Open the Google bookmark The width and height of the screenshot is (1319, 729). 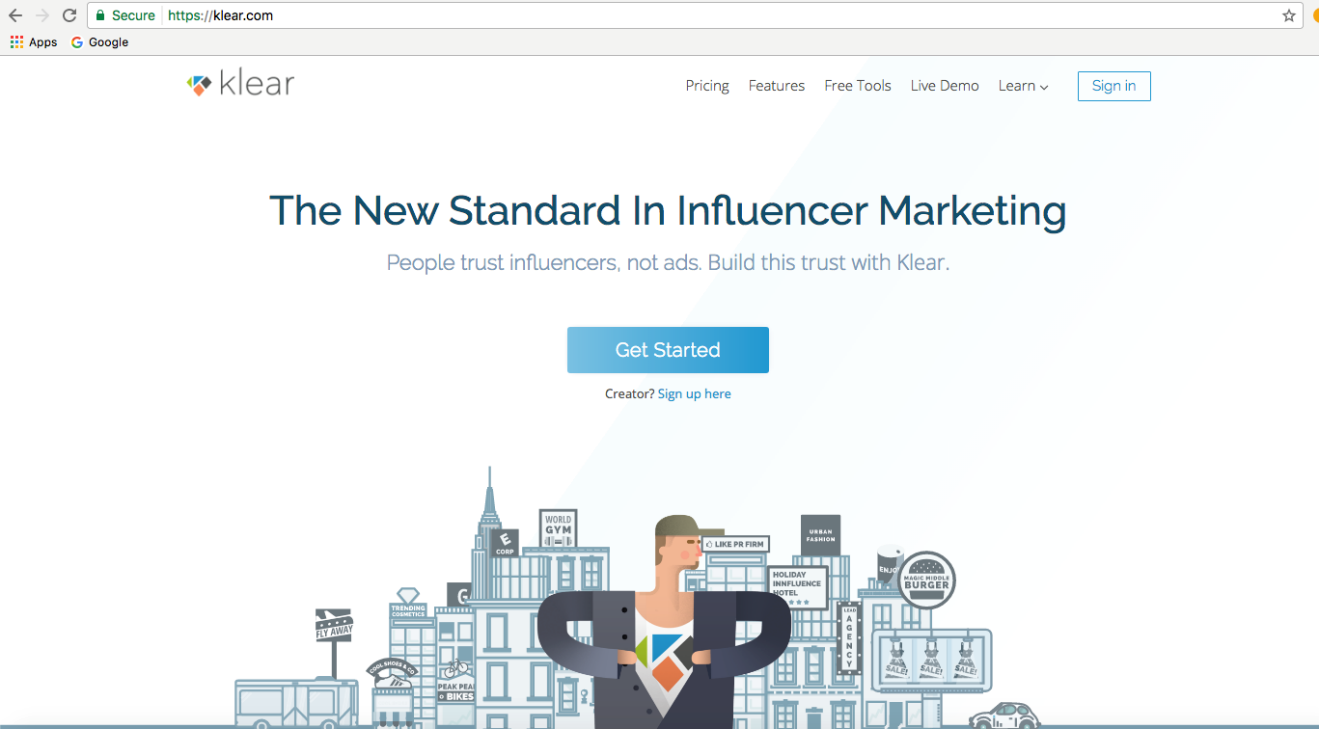(100, 42)
